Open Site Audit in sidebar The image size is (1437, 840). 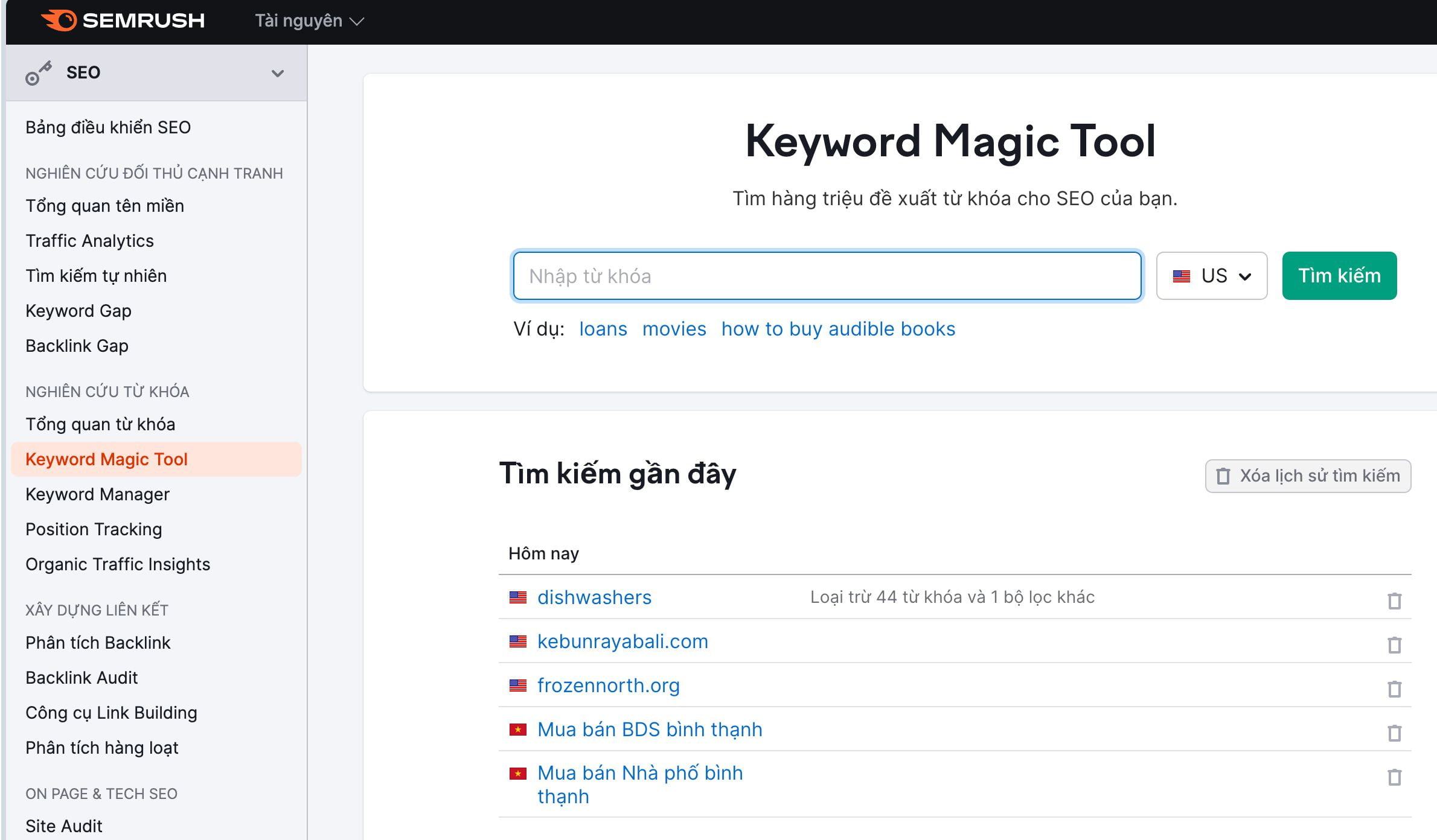coord(64,826)
